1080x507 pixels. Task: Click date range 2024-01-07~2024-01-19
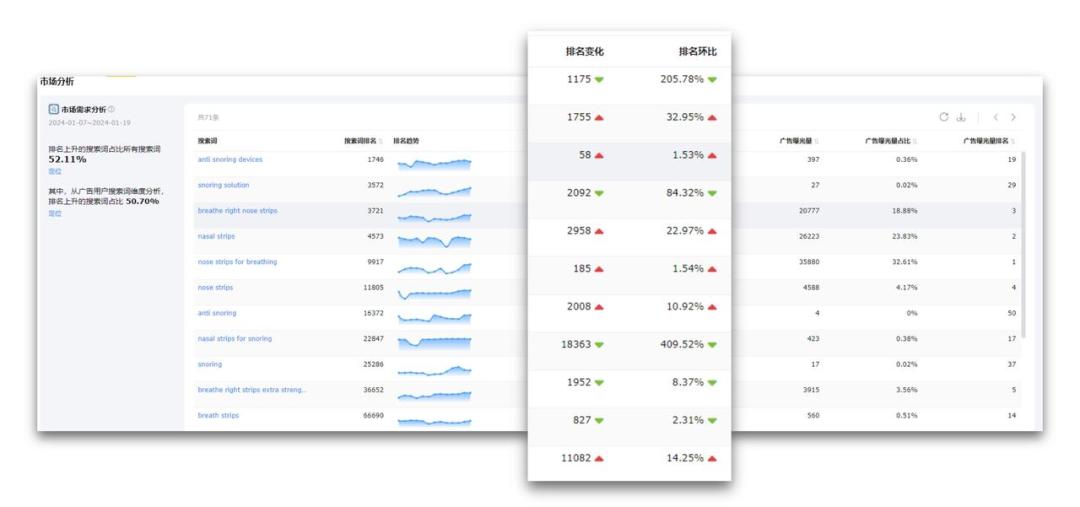pyautogui.click(x=90, y=123)
